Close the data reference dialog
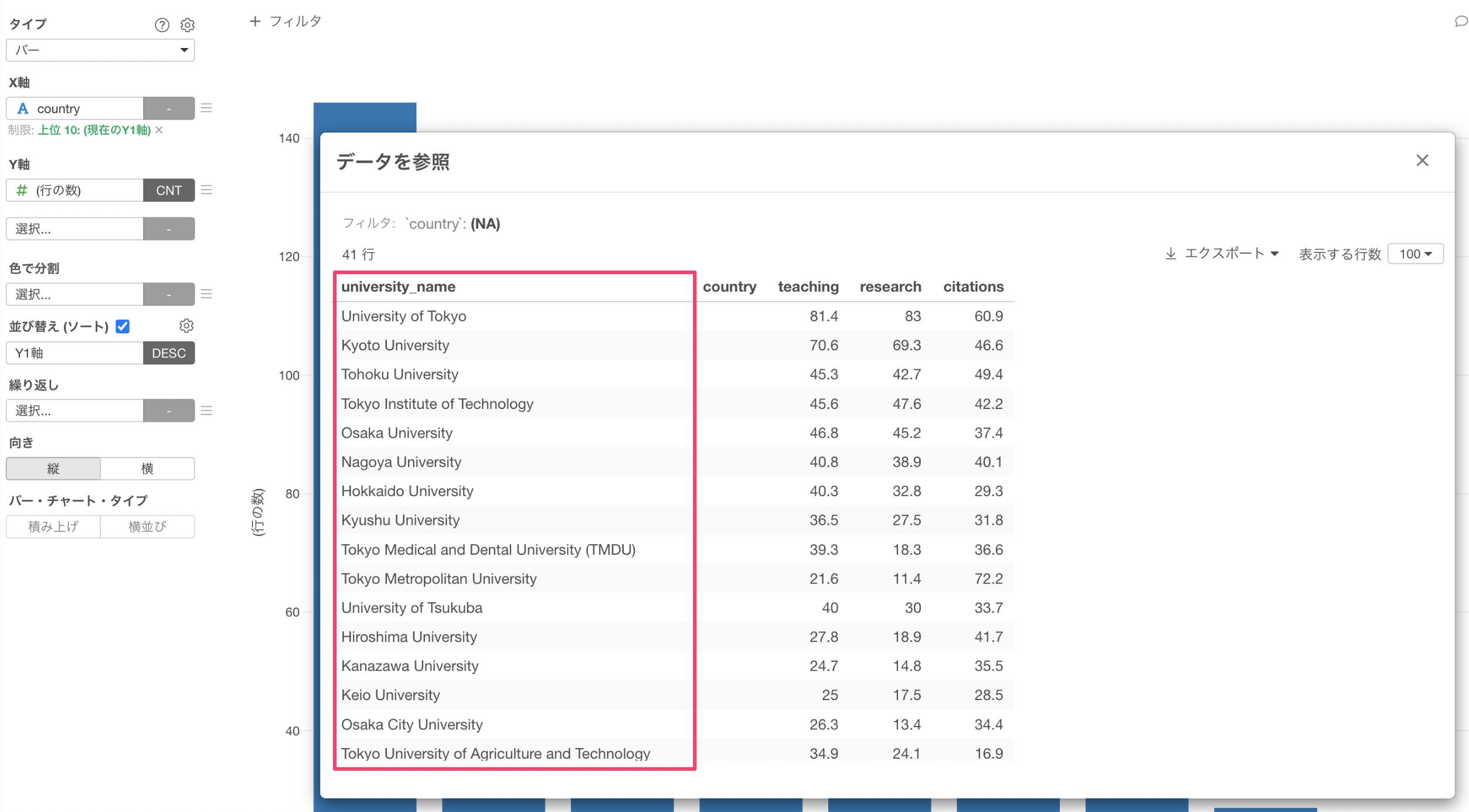This screenshot has width=1469, height=812. pyautogui.click(x=1422, y=161)
